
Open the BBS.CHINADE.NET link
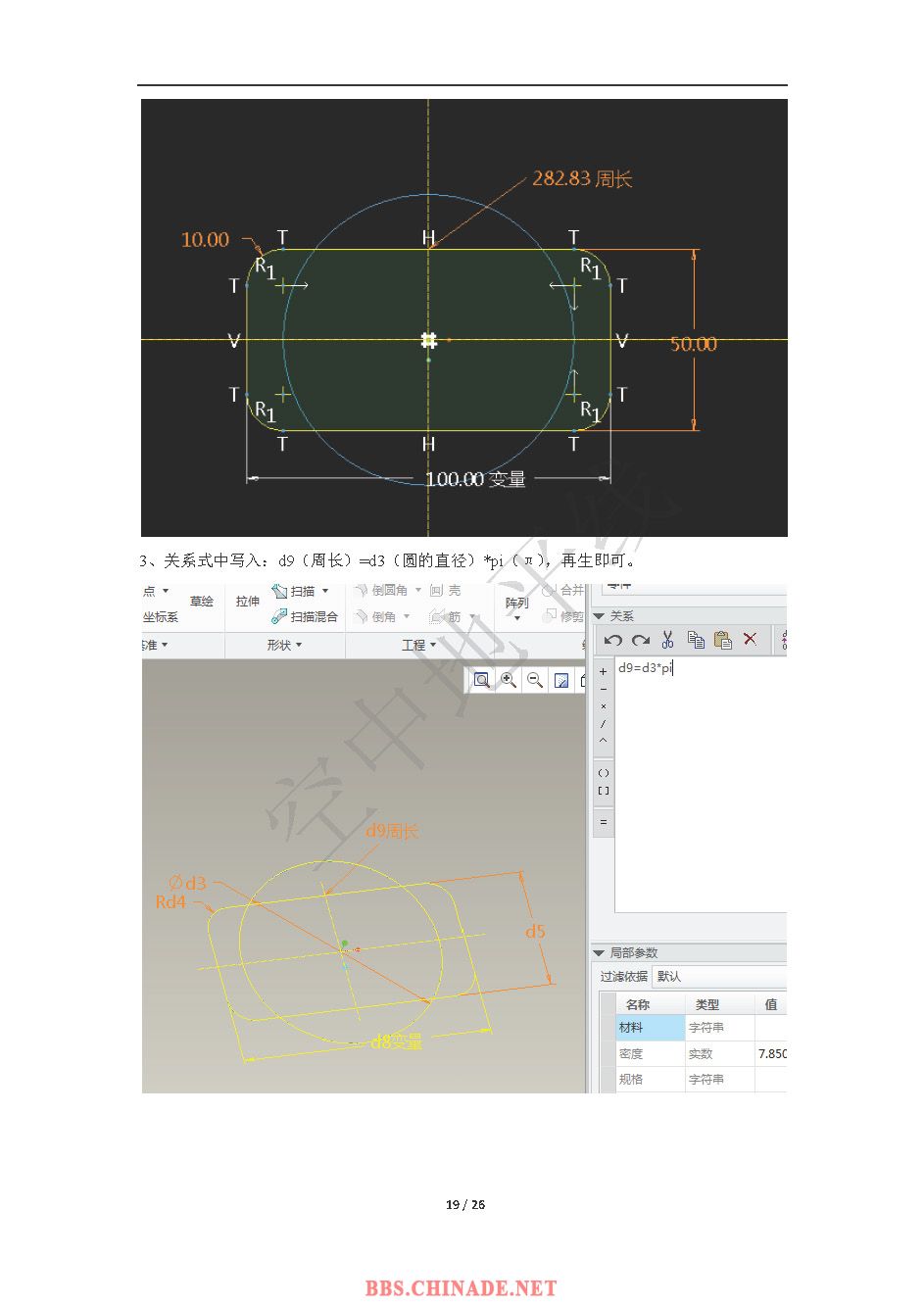462,1288
